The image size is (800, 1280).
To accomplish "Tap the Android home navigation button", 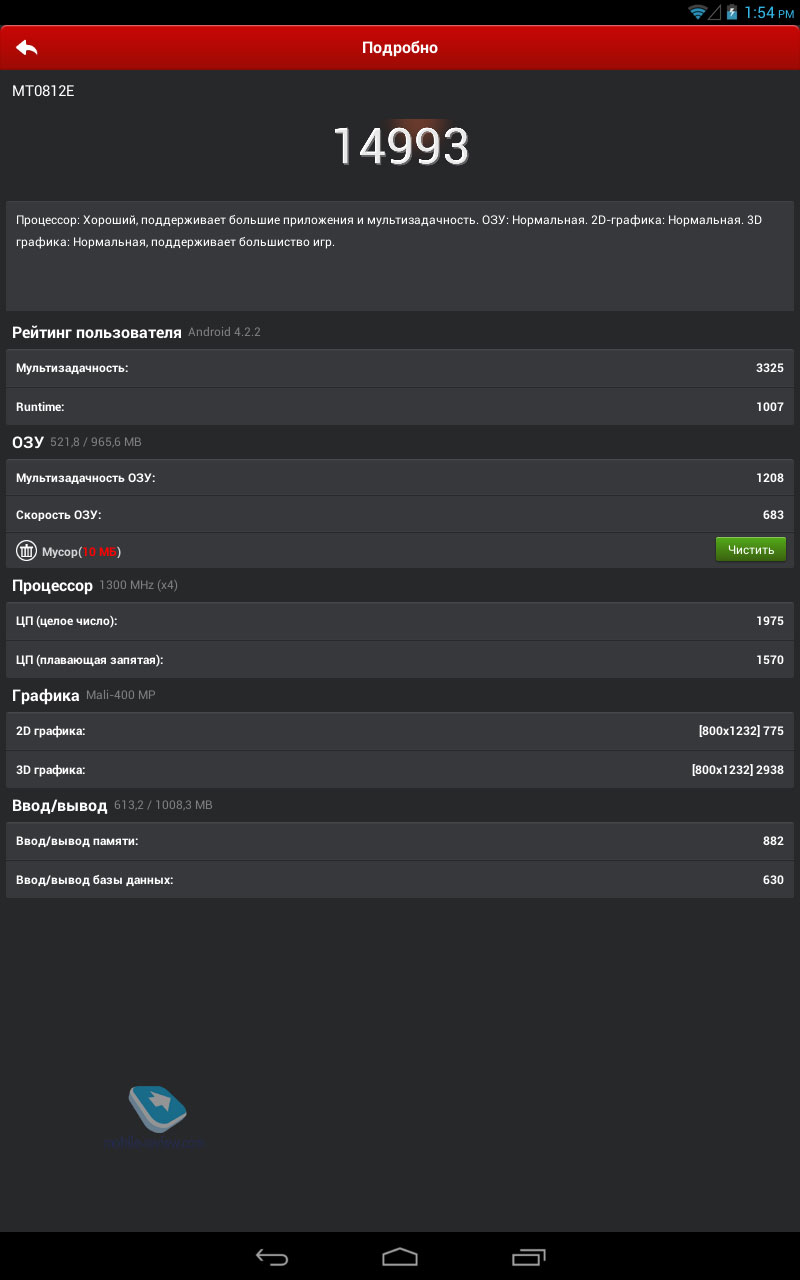I will click(399, 1256).
